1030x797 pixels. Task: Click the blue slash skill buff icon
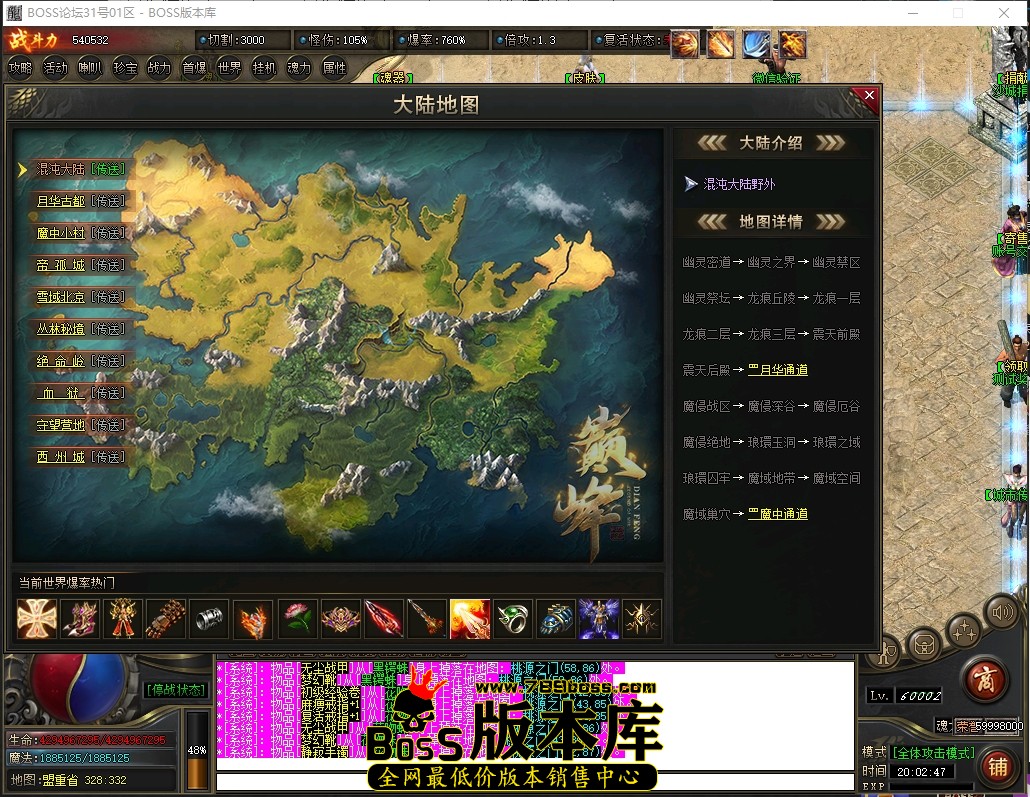(x=756, y=43)
